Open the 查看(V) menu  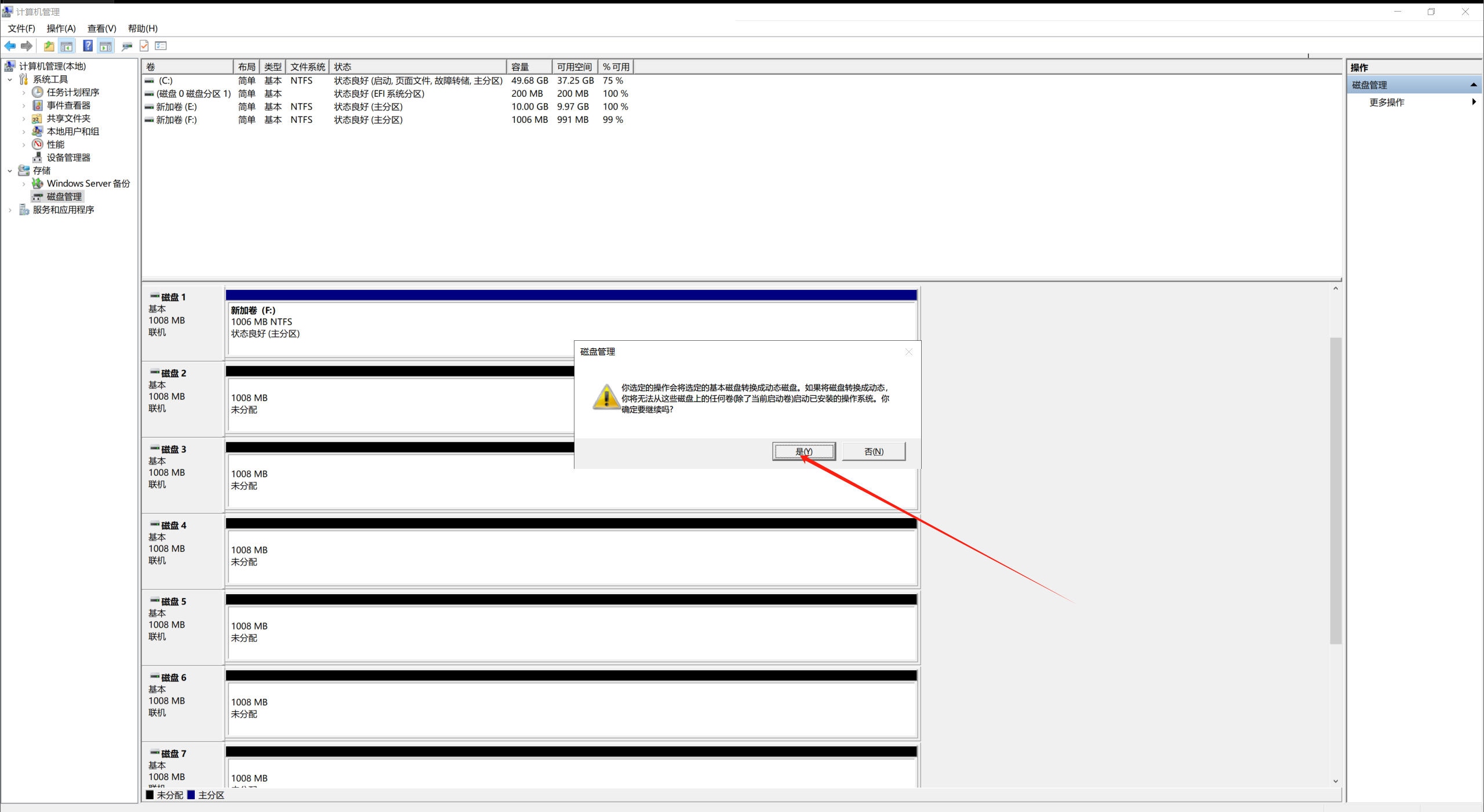coord(101,28)
